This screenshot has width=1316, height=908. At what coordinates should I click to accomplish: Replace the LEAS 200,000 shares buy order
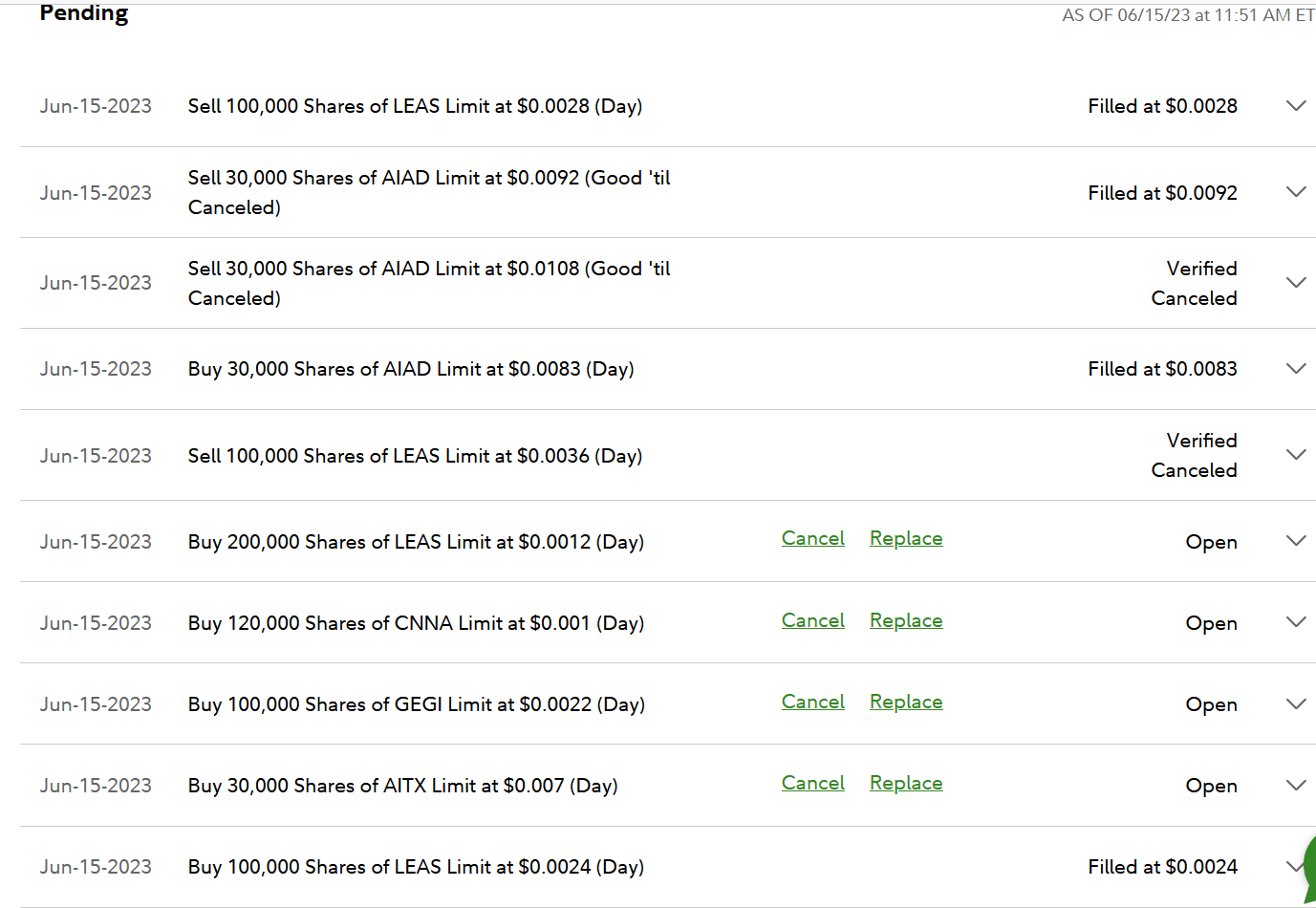(906, 539)
